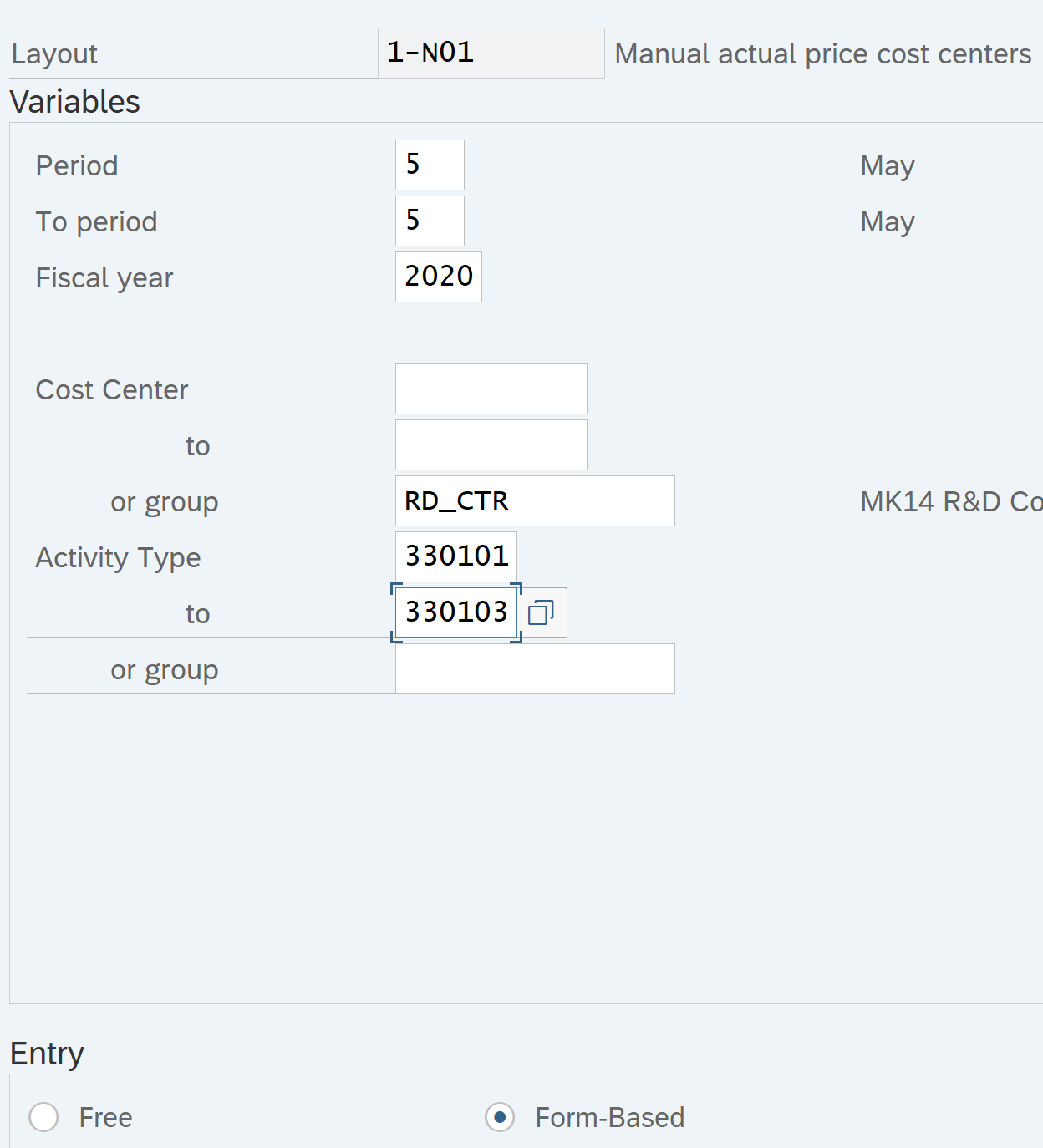Click the empty Cost Center input field
This screenshot has width=1043, height=1148.
491,389
